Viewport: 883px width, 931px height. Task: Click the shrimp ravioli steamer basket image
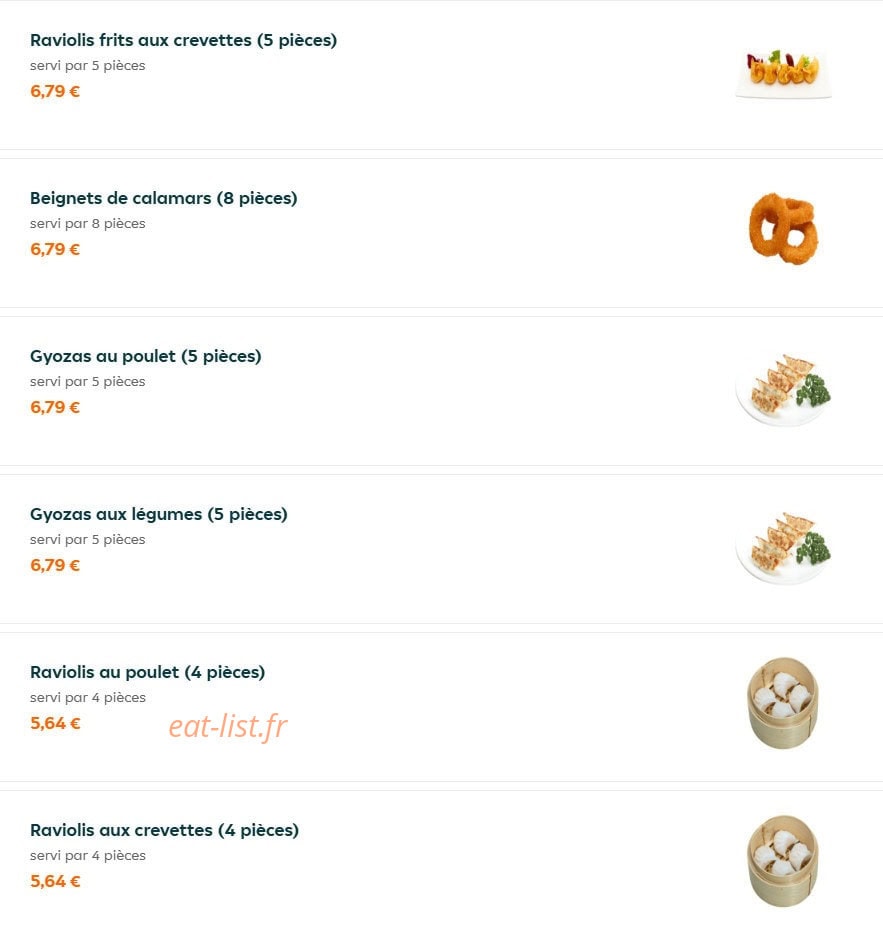coord(783,861)
